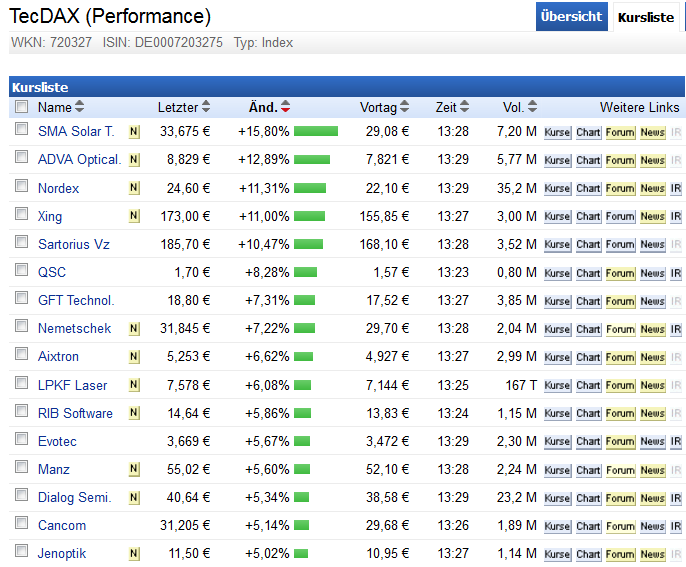Open the N badge in the Aixtron row

point(134,357)
